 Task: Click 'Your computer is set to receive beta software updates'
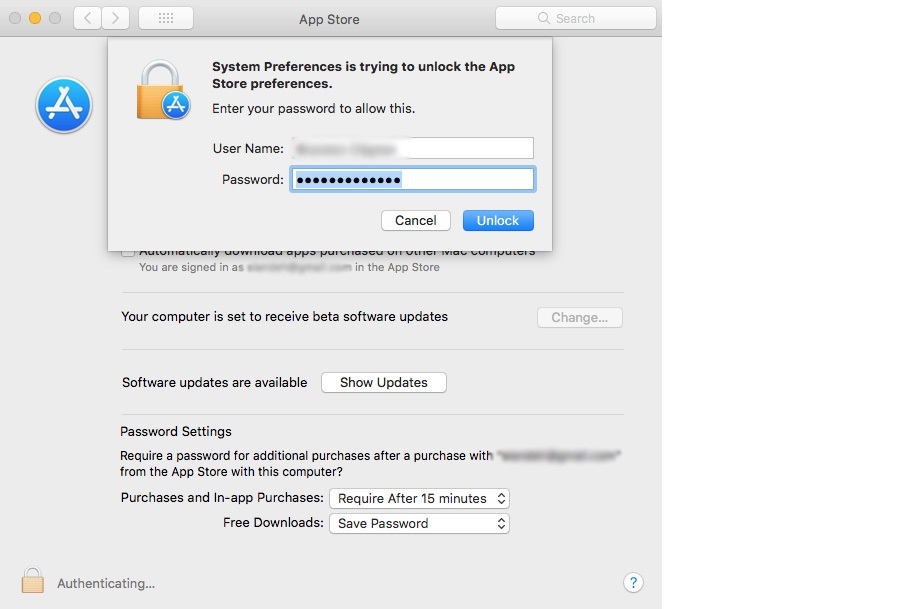point(285,316)
